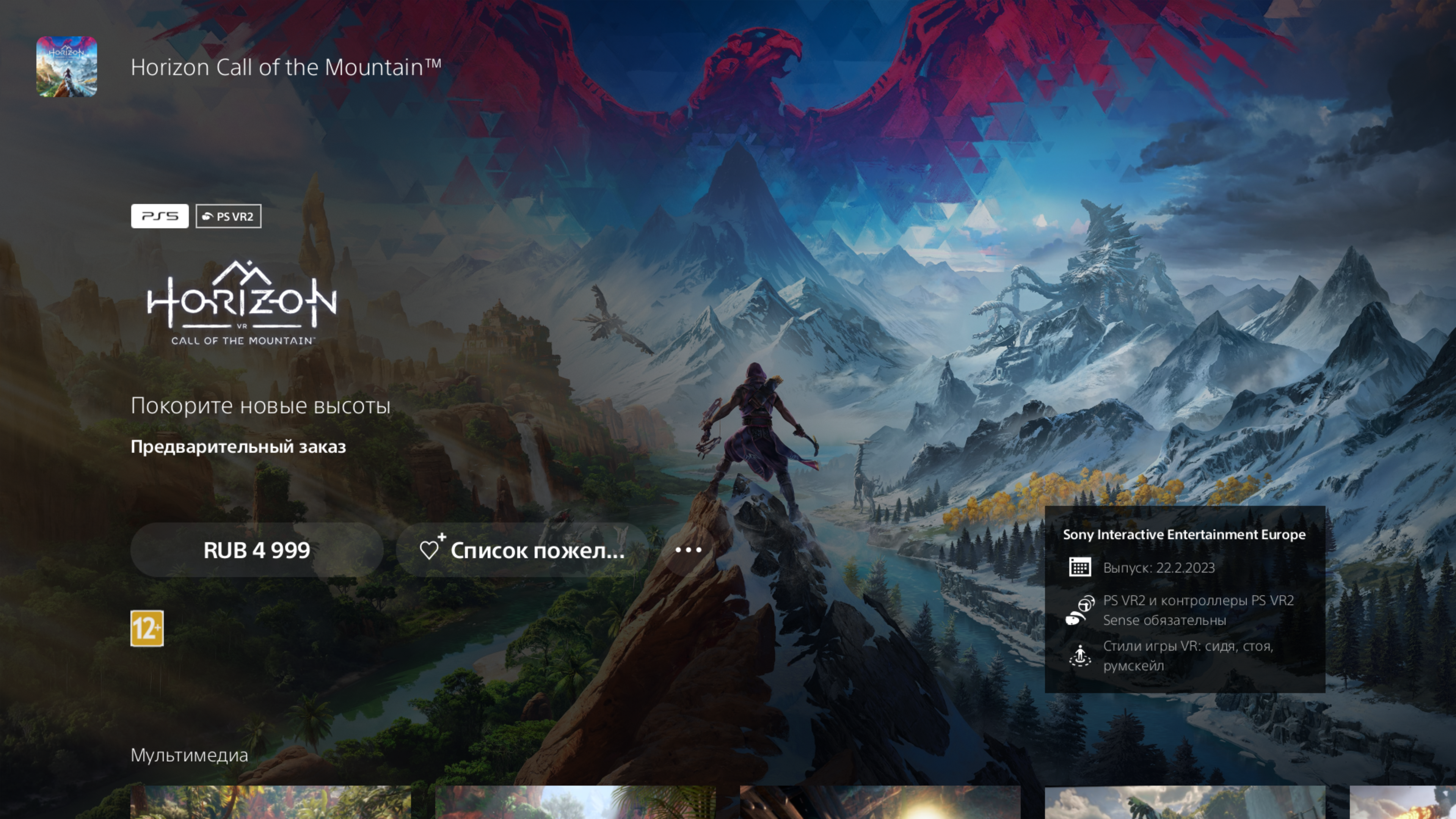Image resolution: width=1456 pixels, height=819 pixels.
Task: Open the fourth Мультимедиа thumbnail
Action: coord(1185,802)
